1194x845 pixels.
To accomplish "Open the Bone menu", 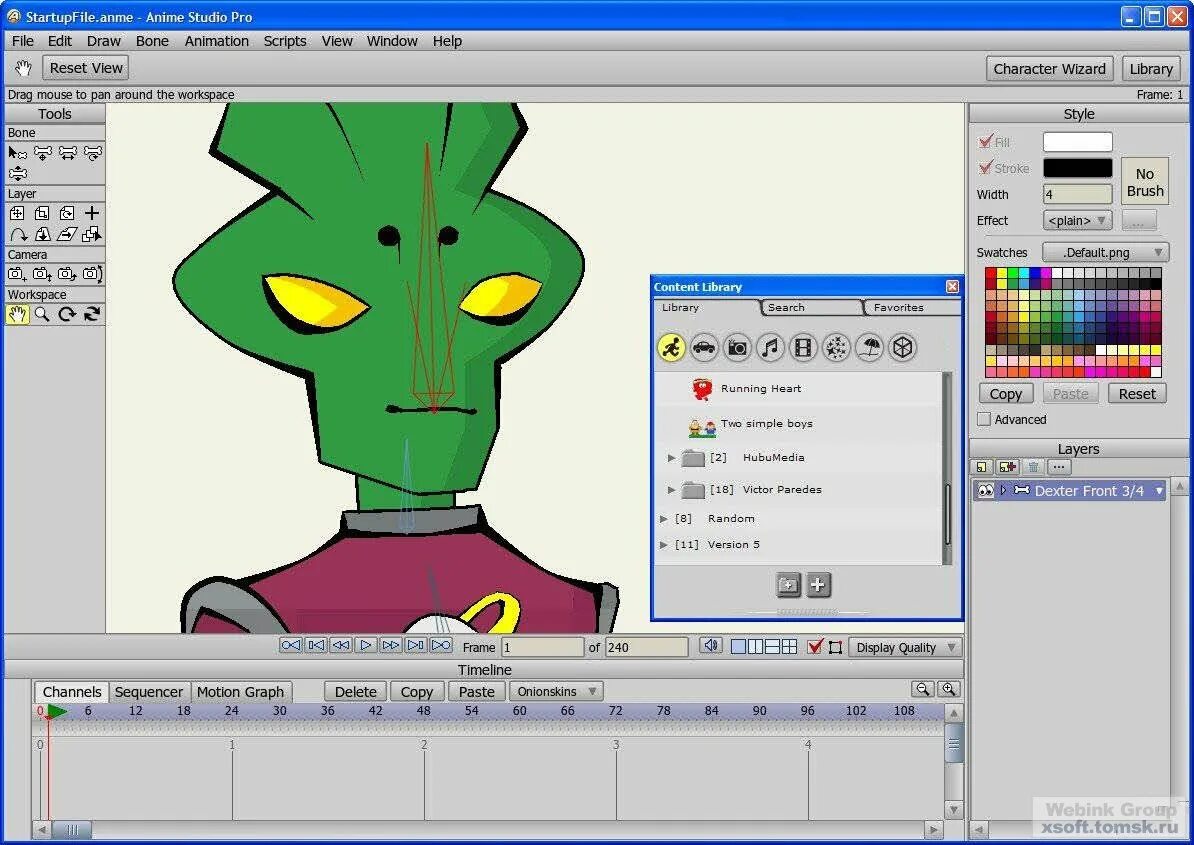I will pos(152,41).
